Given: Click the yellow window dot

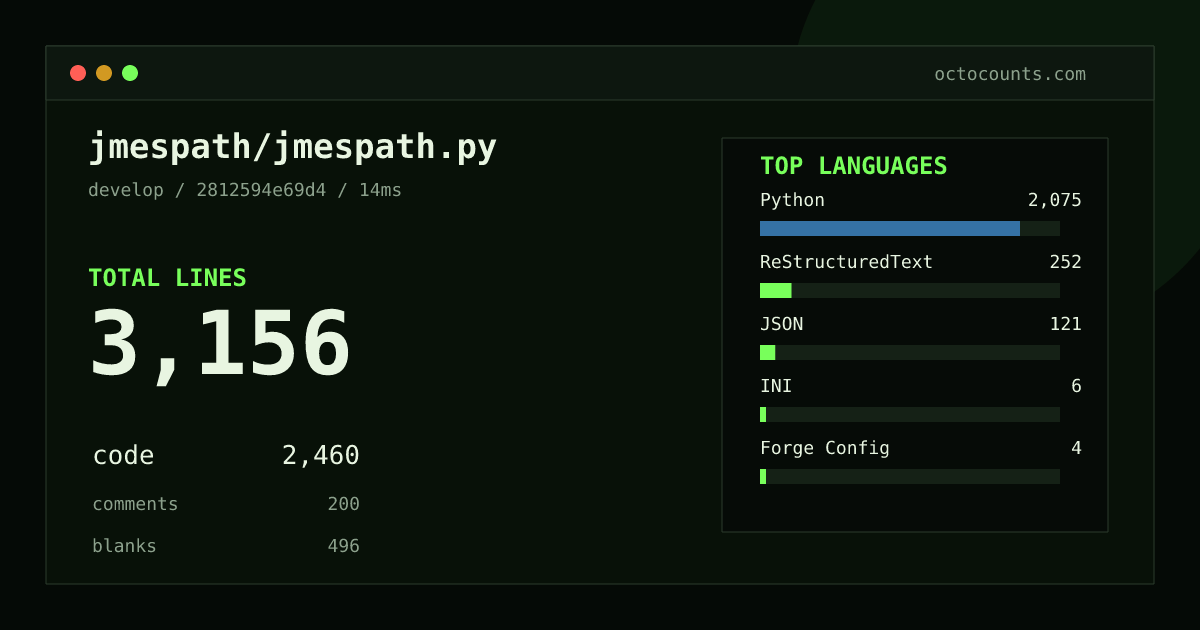Looking at the screenshot, I should 104,73.
